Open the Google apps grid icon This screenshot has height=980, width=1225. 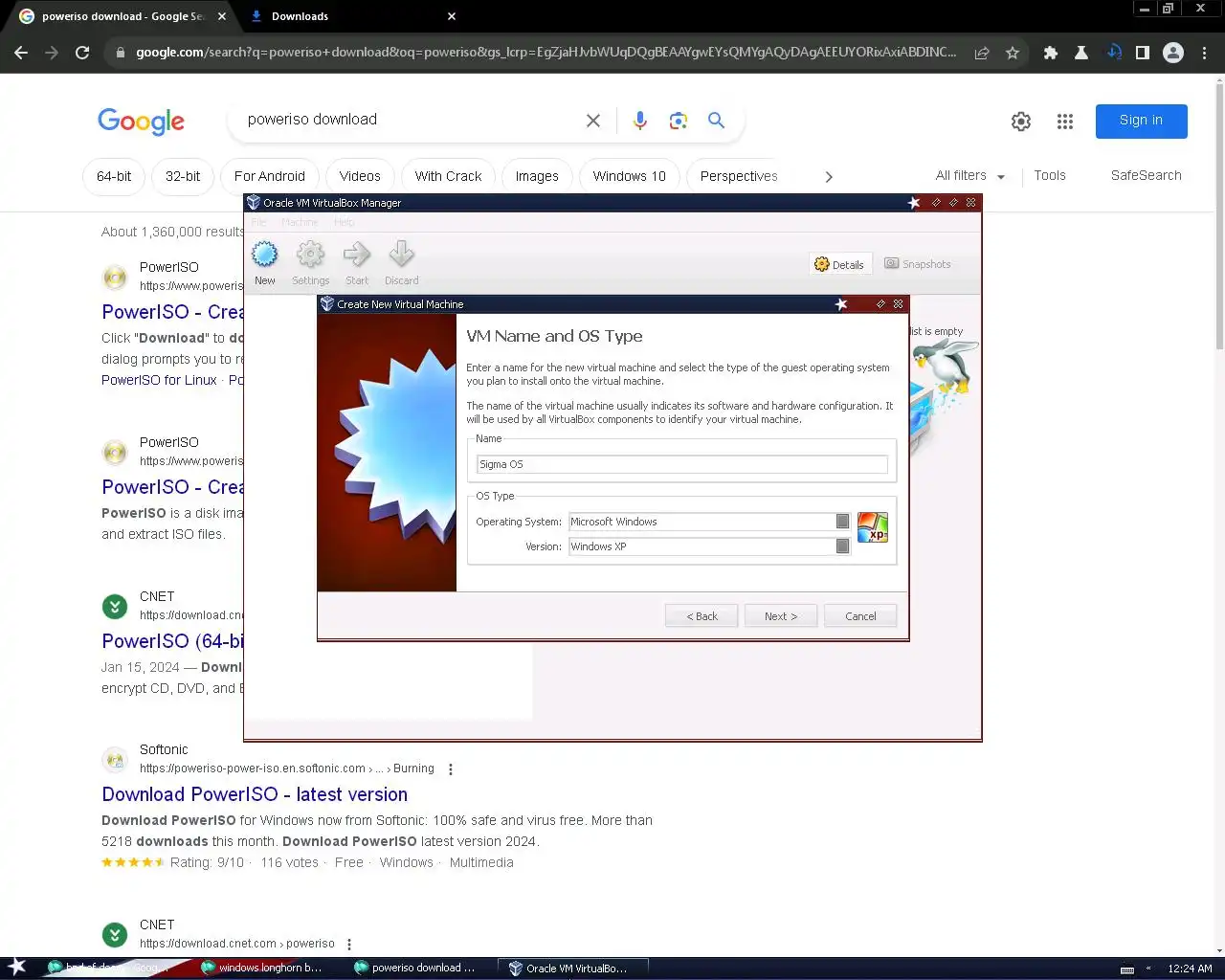1065,122
